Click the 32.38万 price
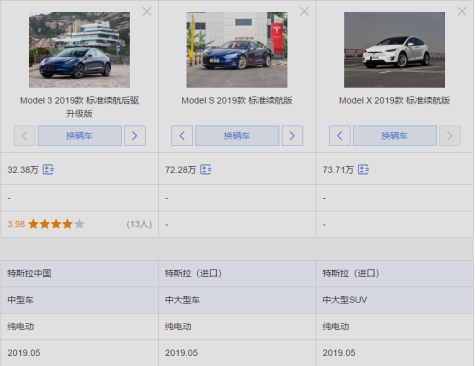Image resolution: width=475 pixels, height=366 pixels. pyautogui.click(x=23, y=170)
